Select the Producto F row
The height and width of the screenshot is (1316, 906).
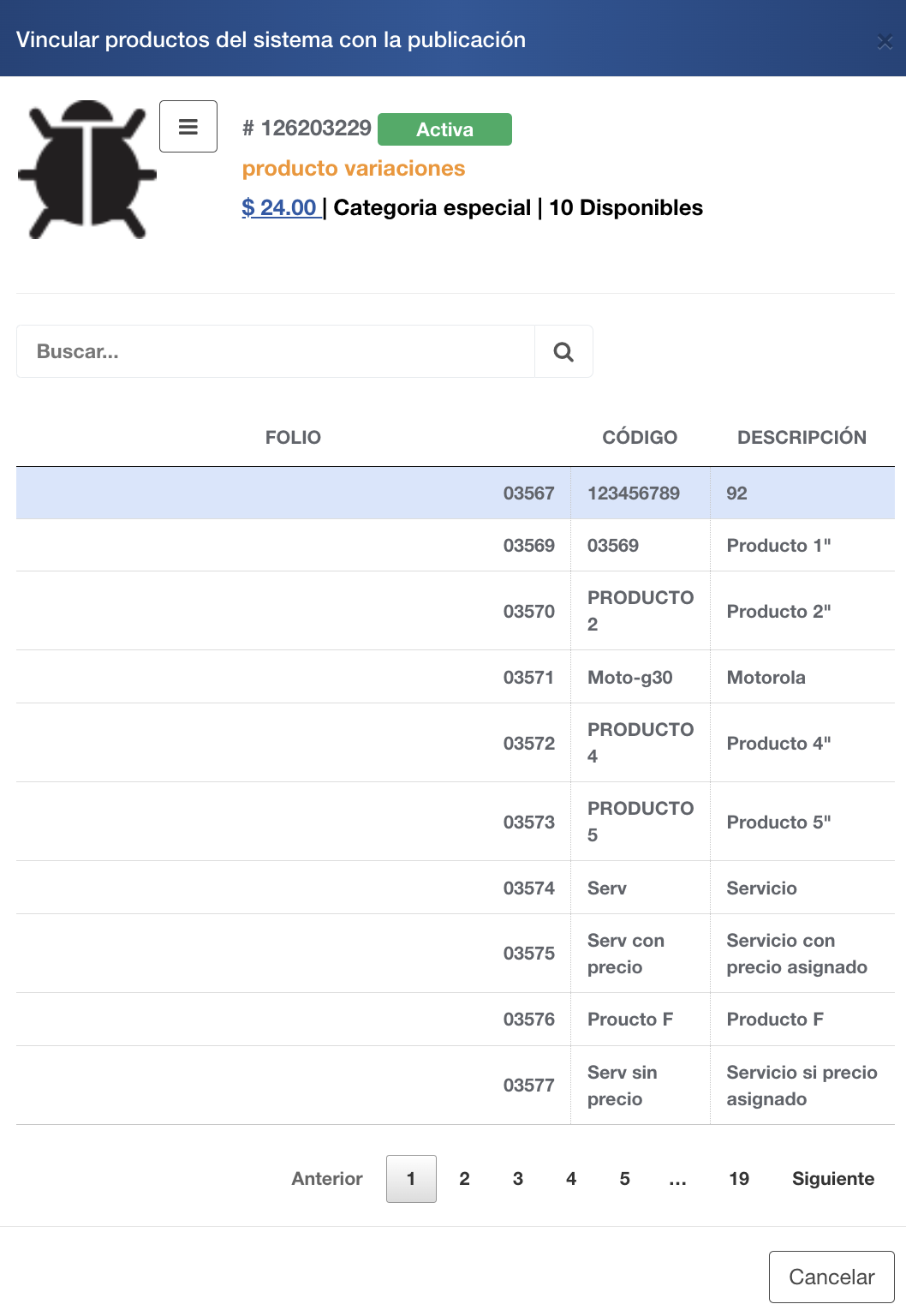tap(455, 1020)
